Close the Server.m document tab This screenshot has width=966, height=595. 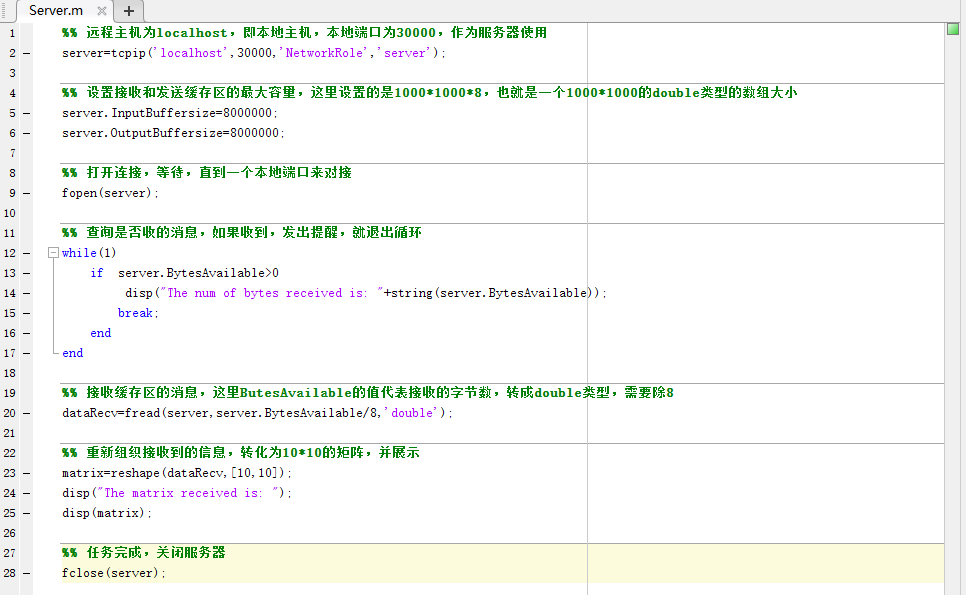click(103, 12)
